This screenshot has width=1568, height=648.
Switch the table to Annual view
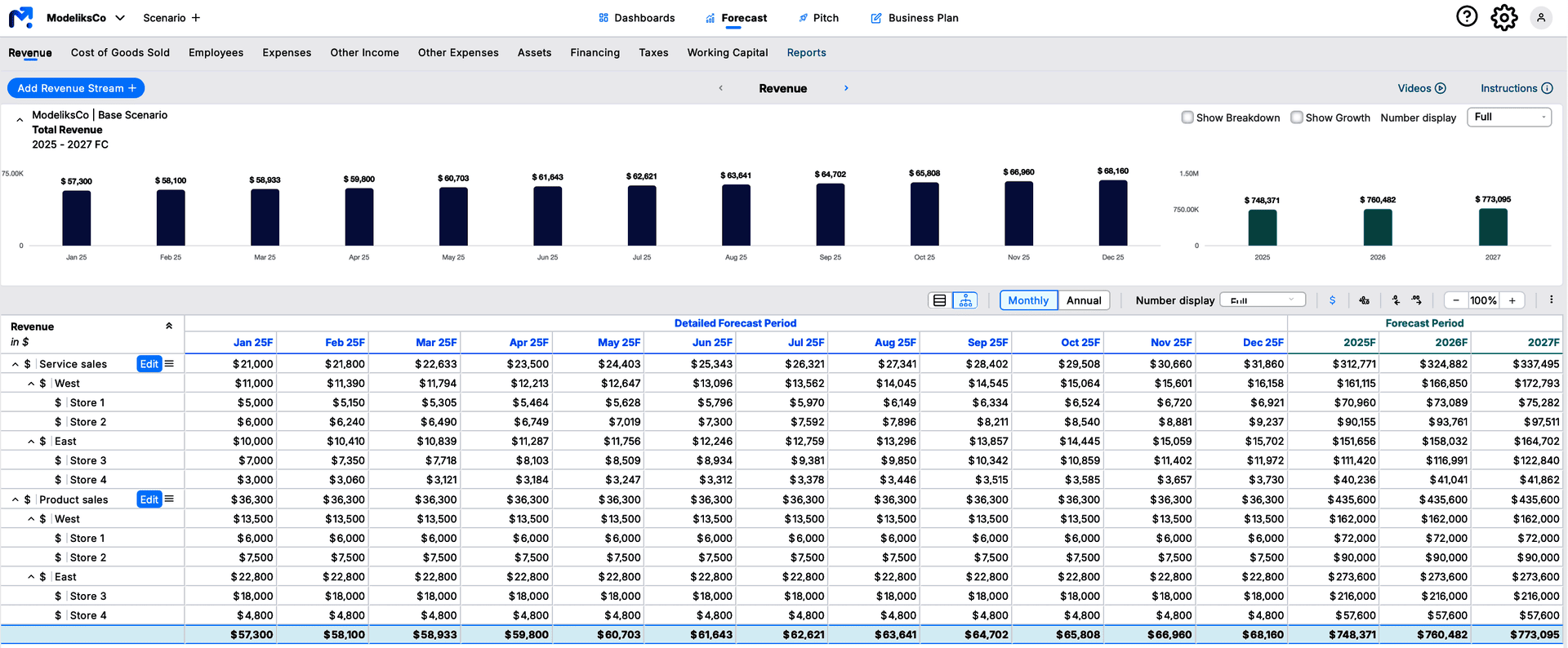[1084, 300]
